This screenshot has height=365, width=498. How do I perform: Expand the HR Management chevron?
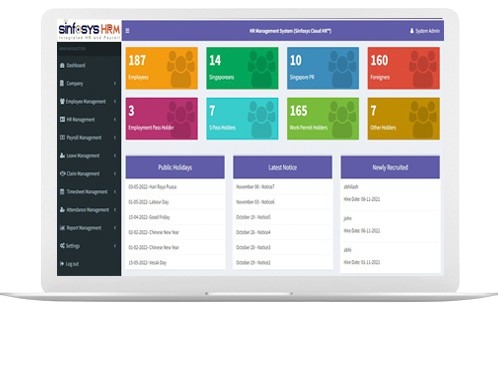[x=115, y=119]
